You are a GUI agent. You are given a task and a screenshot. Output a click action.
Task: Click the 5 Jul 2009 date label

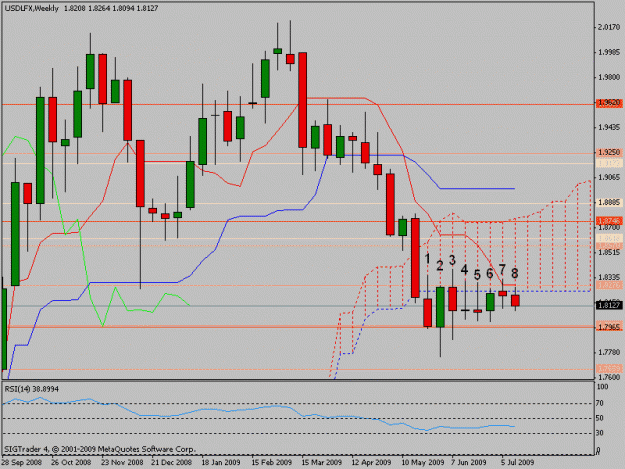click(517, 462)
